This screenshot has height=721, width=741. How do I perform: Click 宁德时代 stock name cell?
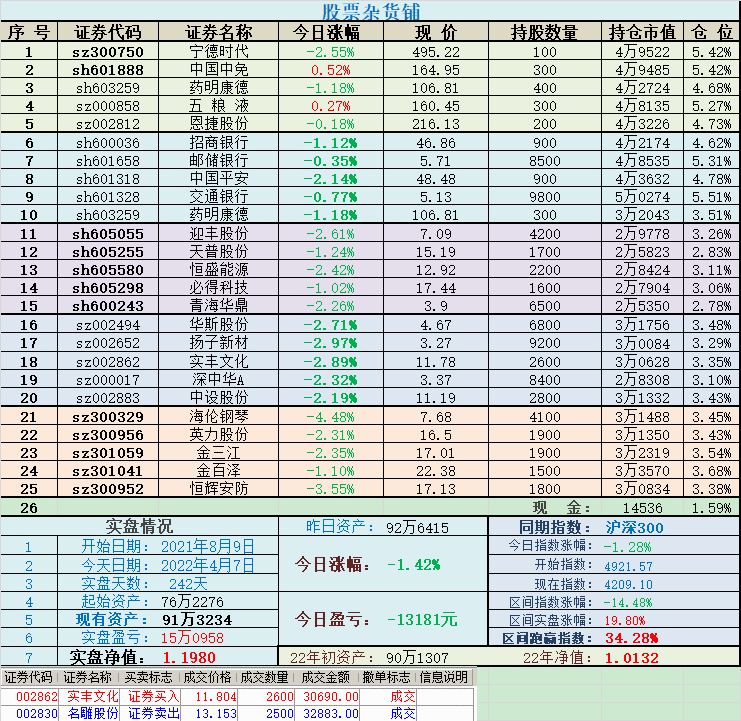pyautogui.click(x=218, y=52)
